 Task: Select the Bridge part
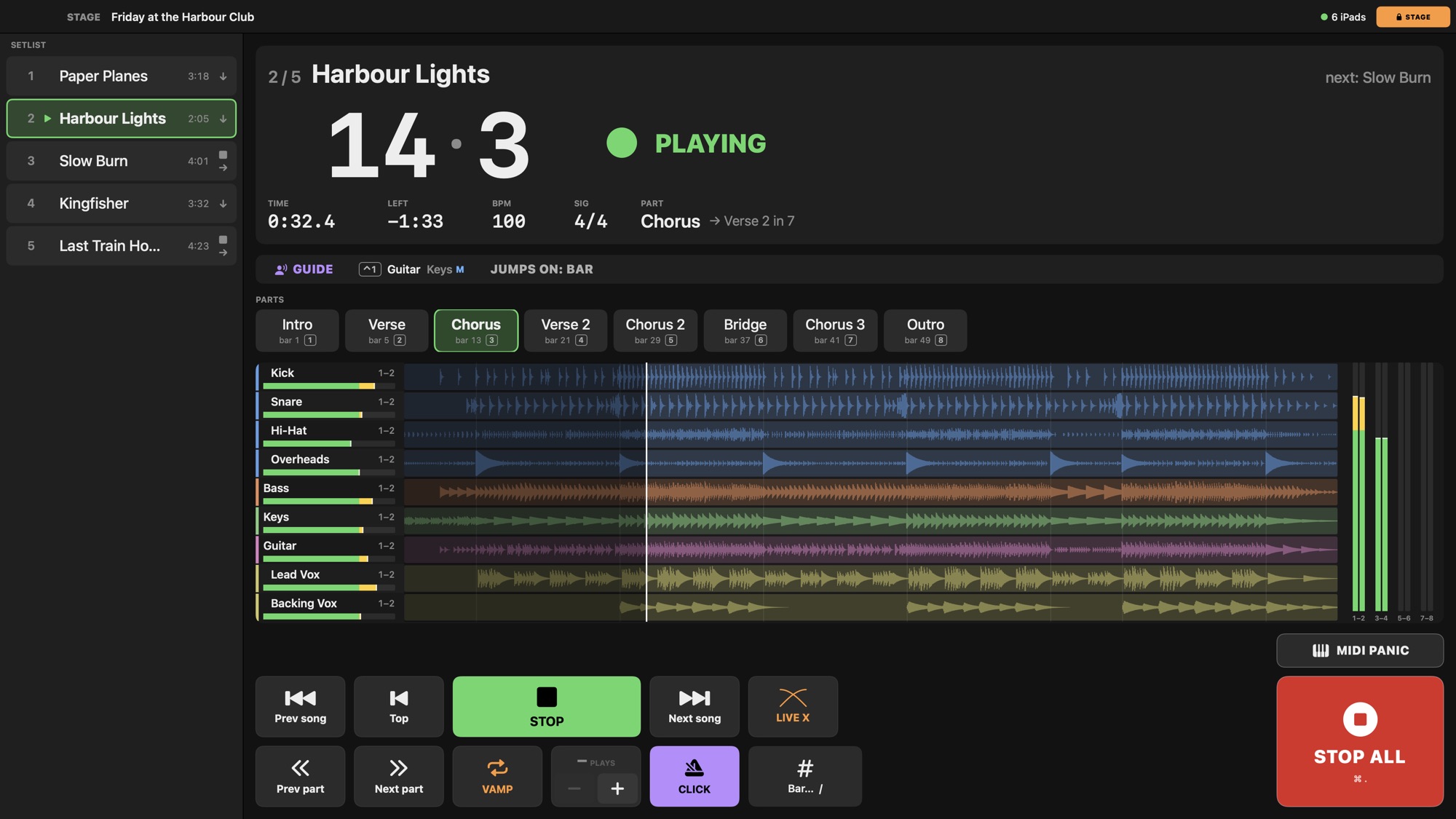[x=745, y=331]
